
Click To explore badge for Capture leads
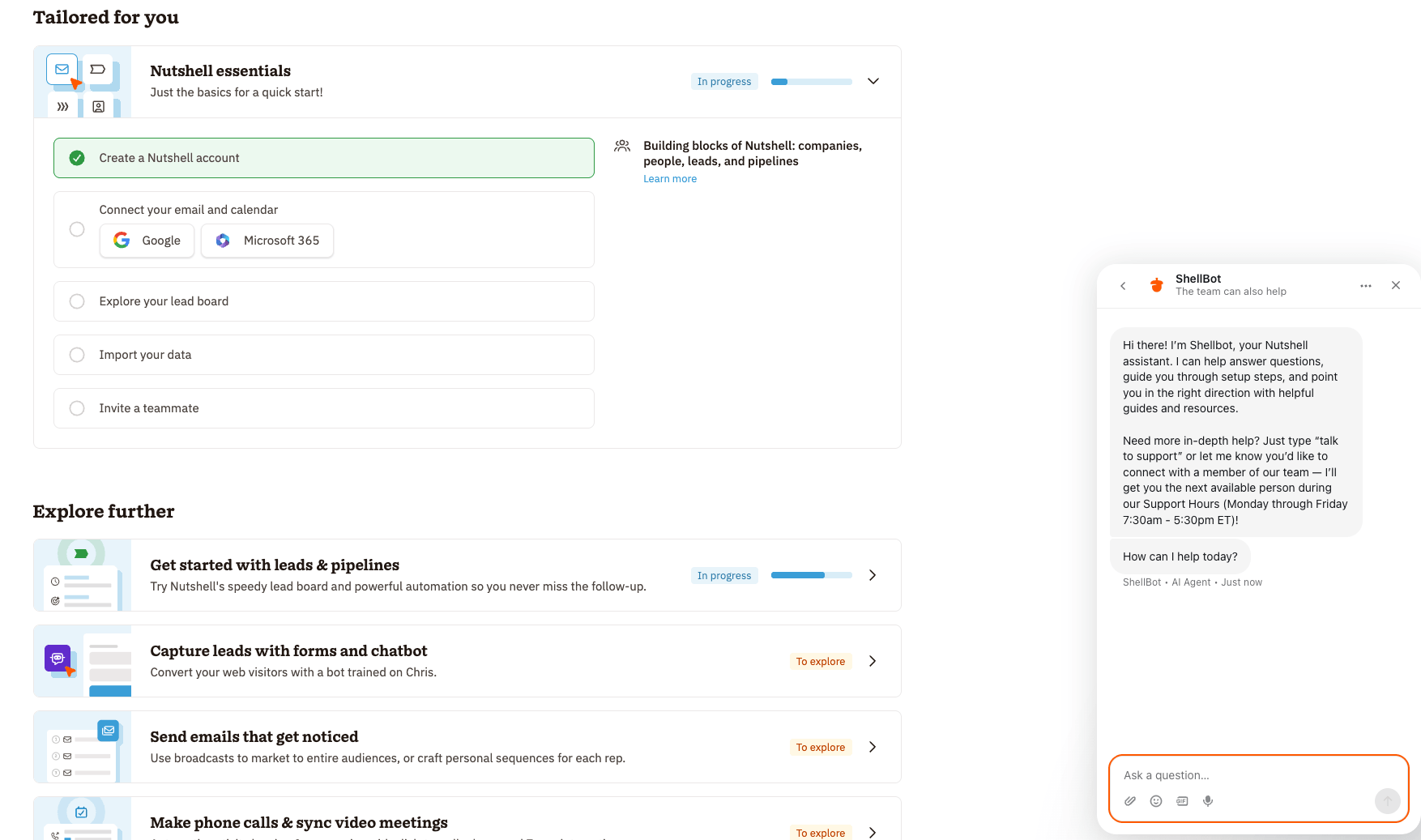tap(821, 662)
